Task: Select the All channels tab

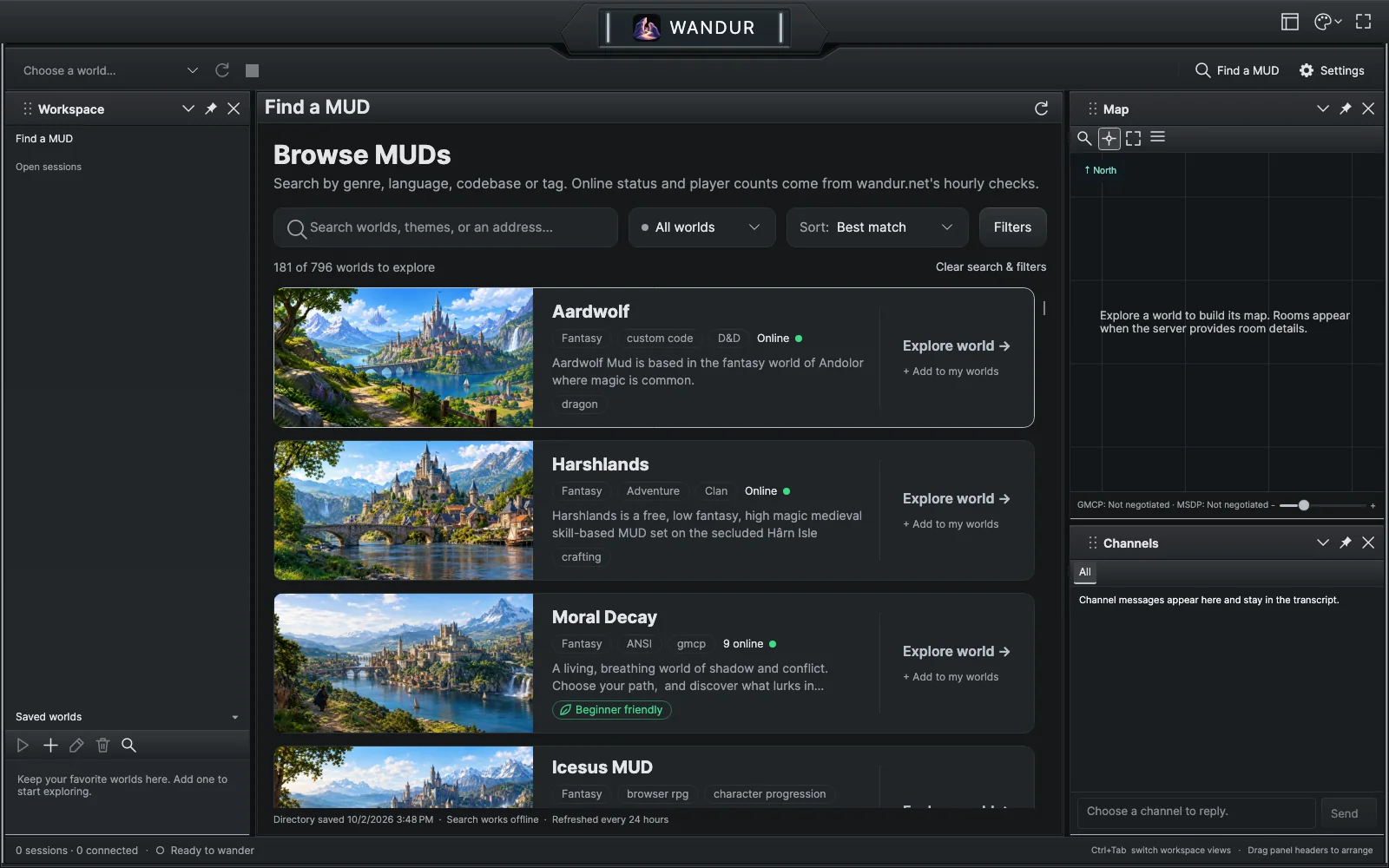Action: pyautogui.click(x=1085, y=572)
